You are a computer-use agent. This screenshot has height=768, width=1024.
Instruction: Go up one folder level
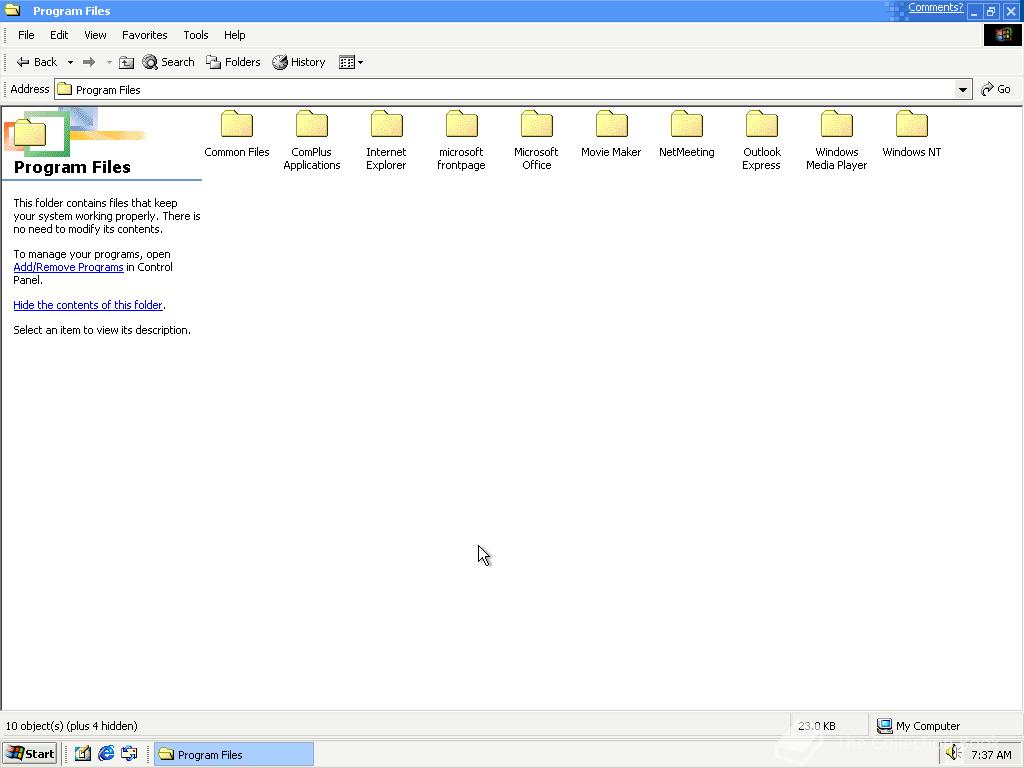127,62
